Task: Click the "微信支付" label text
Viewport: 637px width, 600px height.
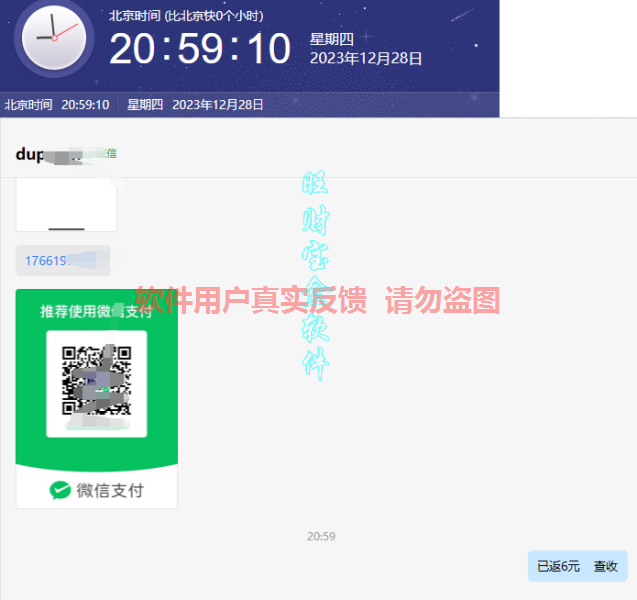Action: [x=110, y=490]
